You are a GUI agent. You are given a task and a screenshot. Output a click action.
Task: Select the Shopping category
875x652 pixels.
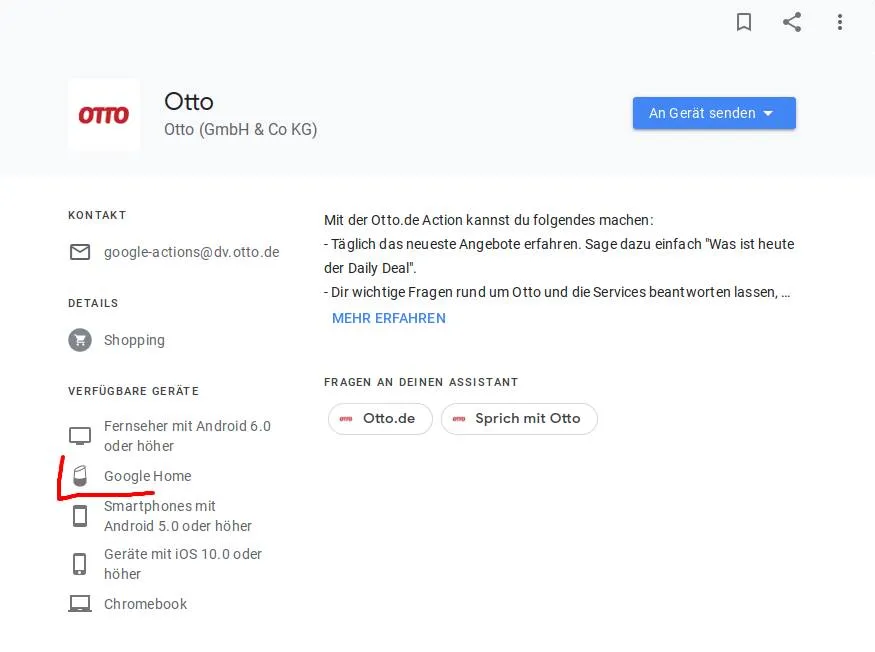[134, 340]
